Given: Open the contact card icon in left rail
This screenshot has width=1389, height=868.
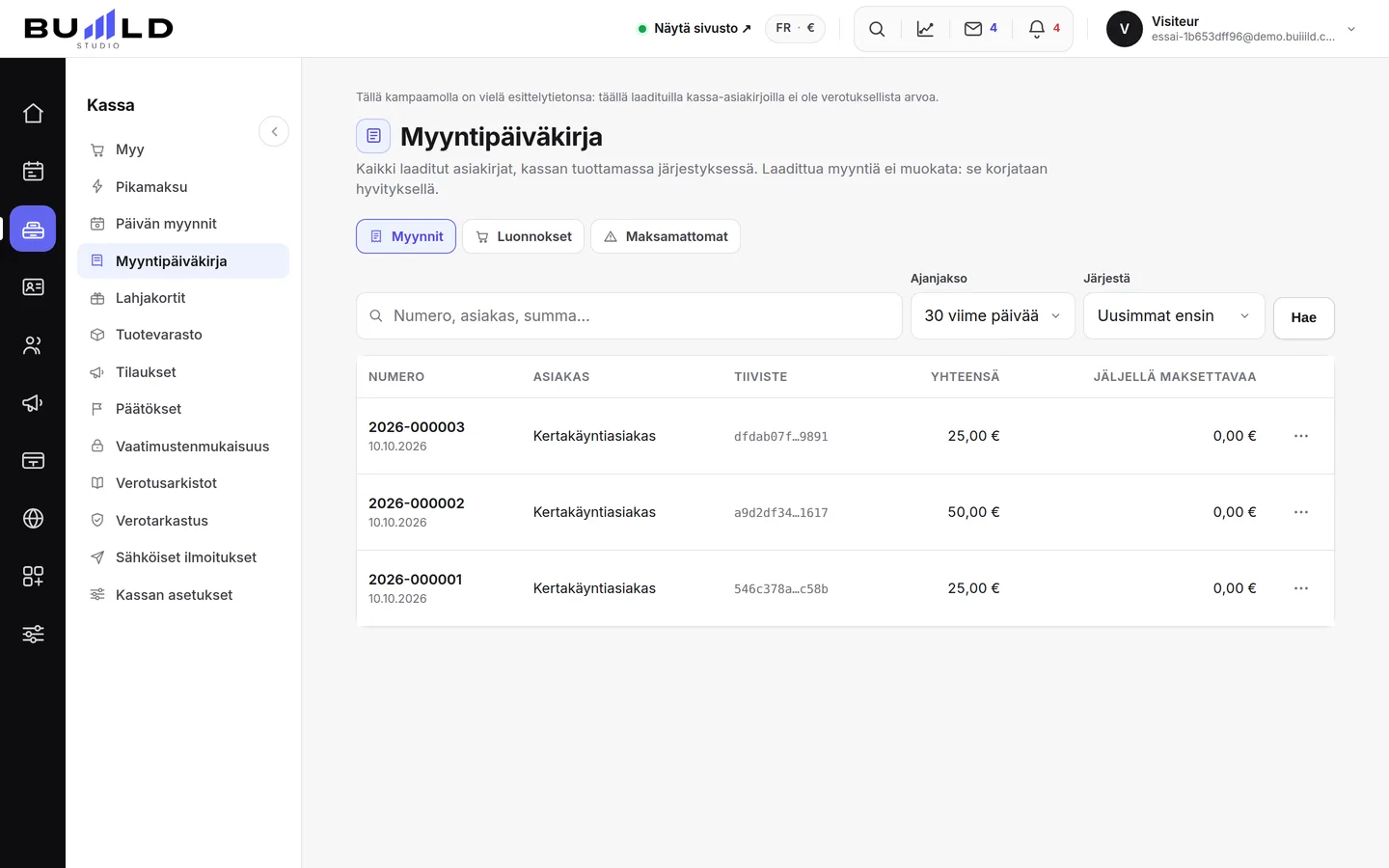Looking at the screenshot, I should tap(33, 286).
